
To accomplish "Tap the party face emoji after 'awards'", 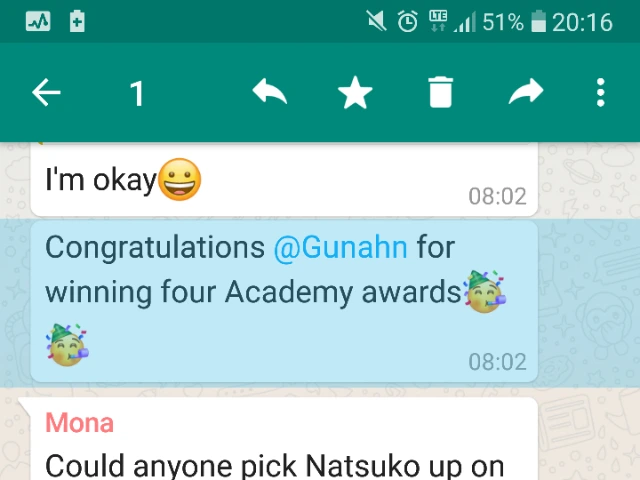I will coord(484,291).
